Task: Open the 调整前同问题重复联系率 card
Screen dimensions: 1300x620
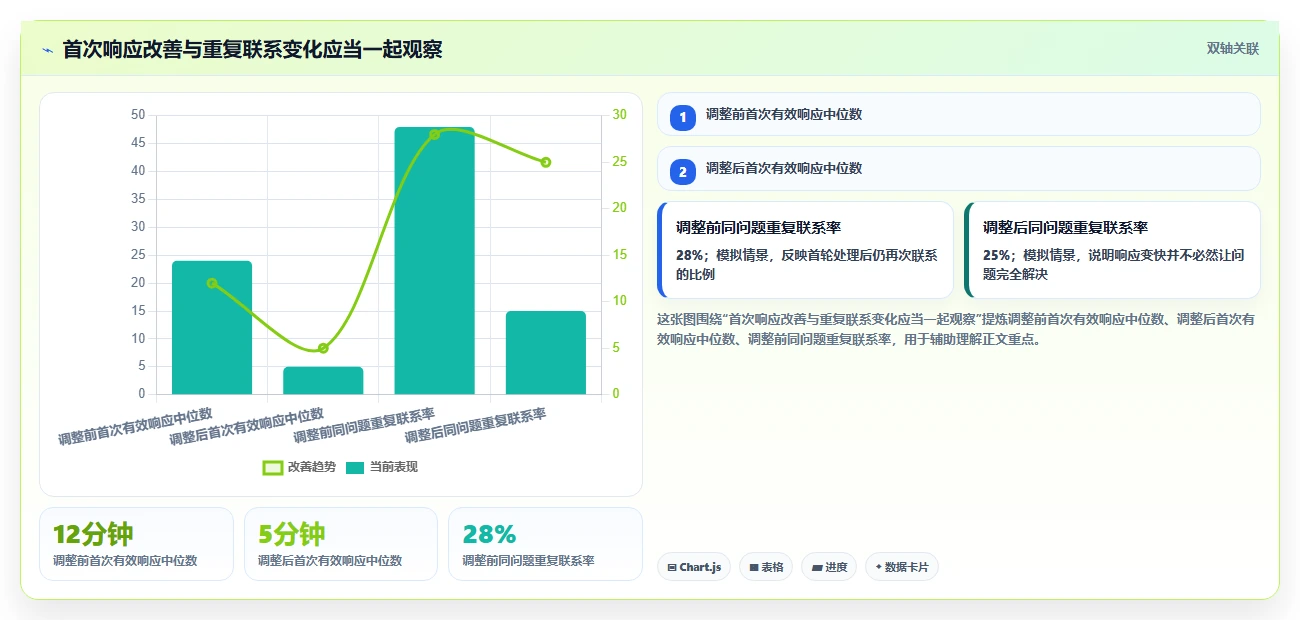Action: point(806,250)
